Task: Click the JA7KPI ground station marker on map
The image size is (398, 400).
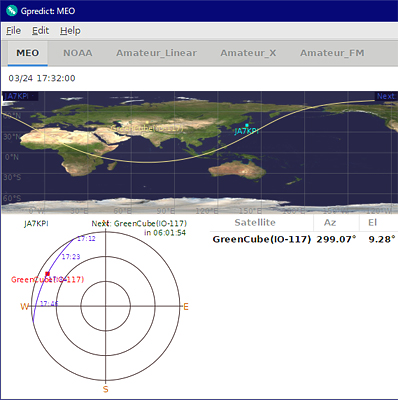Action: (x=247, y=125)
